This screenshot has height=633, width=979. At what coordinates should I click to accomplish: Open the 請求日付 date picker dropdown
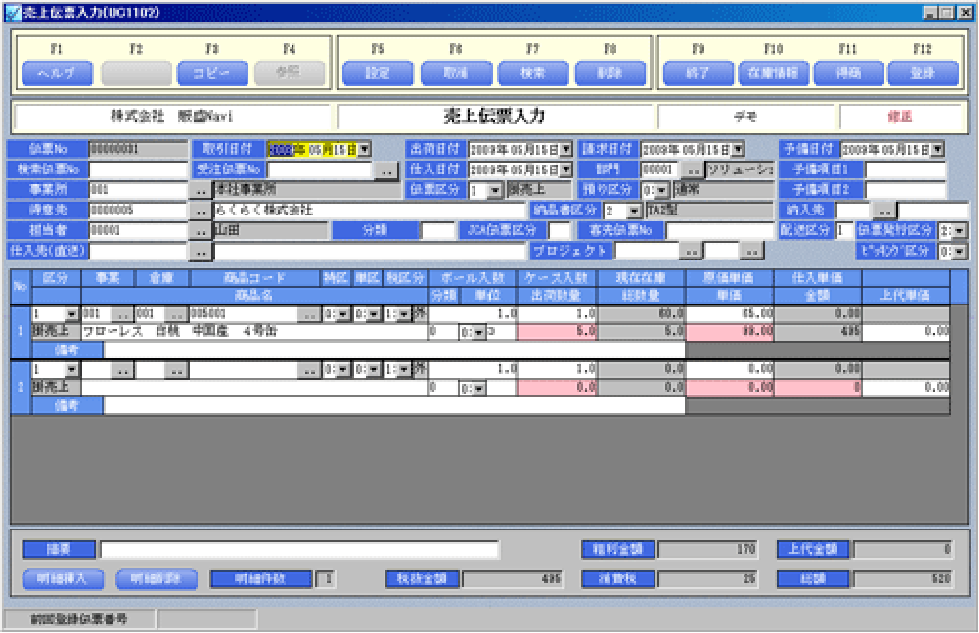coord(737,149)
